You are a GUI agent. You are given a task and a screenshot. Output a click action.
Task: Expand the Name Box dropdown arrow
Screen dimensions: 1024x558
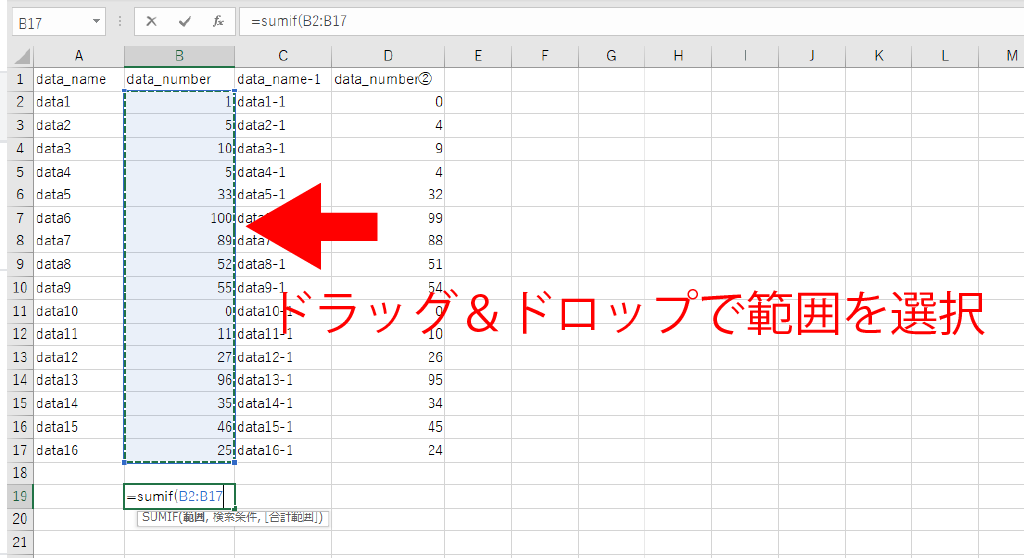click(x=96, y=21)
